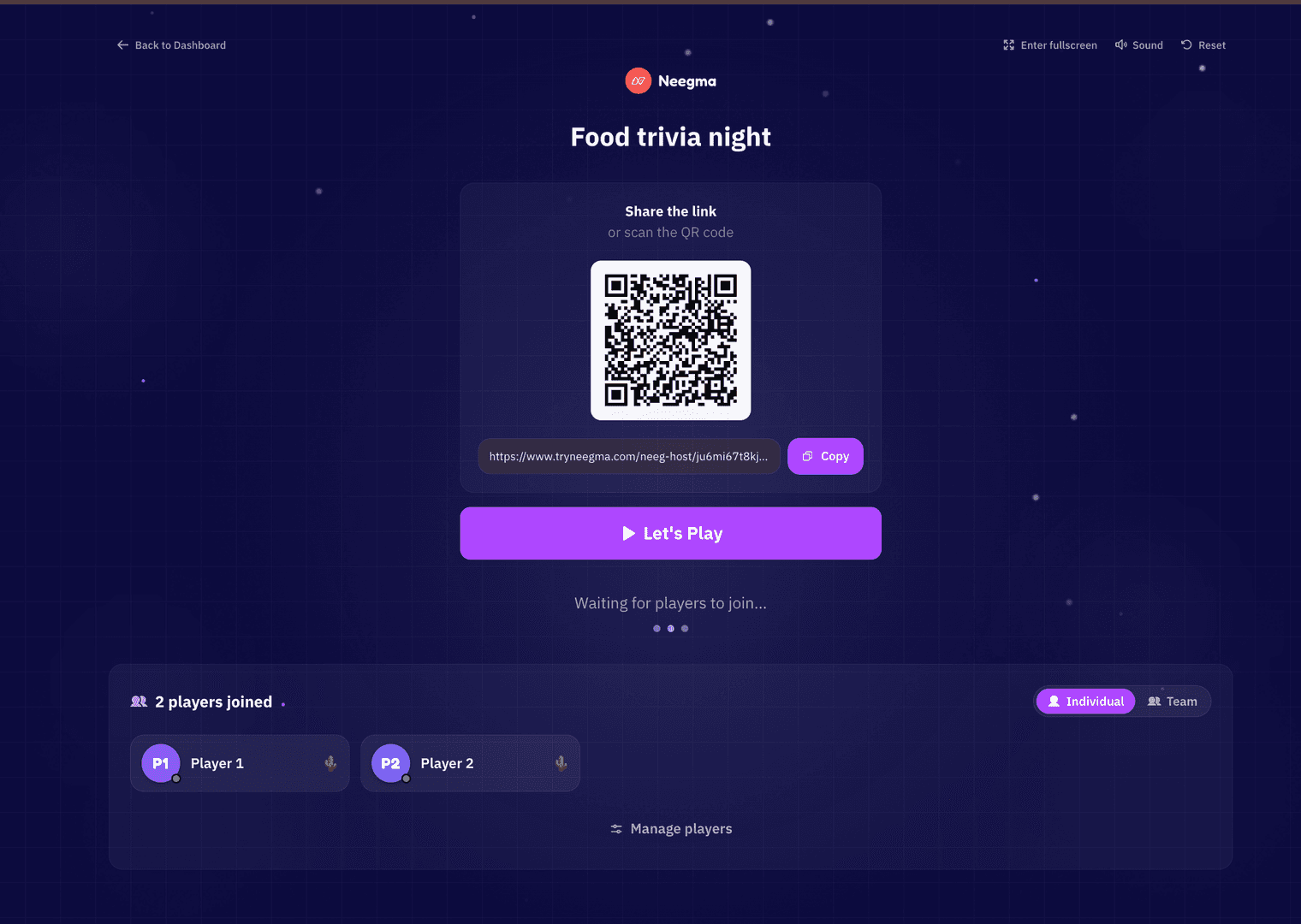Select the Individual mode option

[1086, 702]
